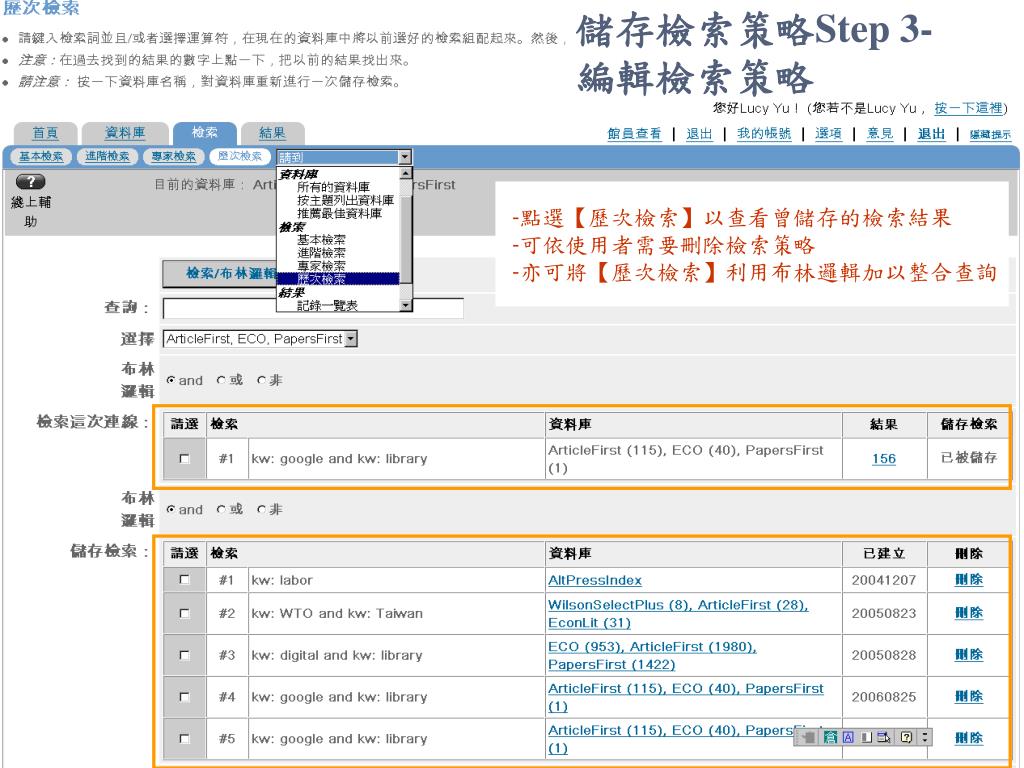Open the '選項' options link
The height and width of the screenshot is (768, 1024).
click(829, 134)
